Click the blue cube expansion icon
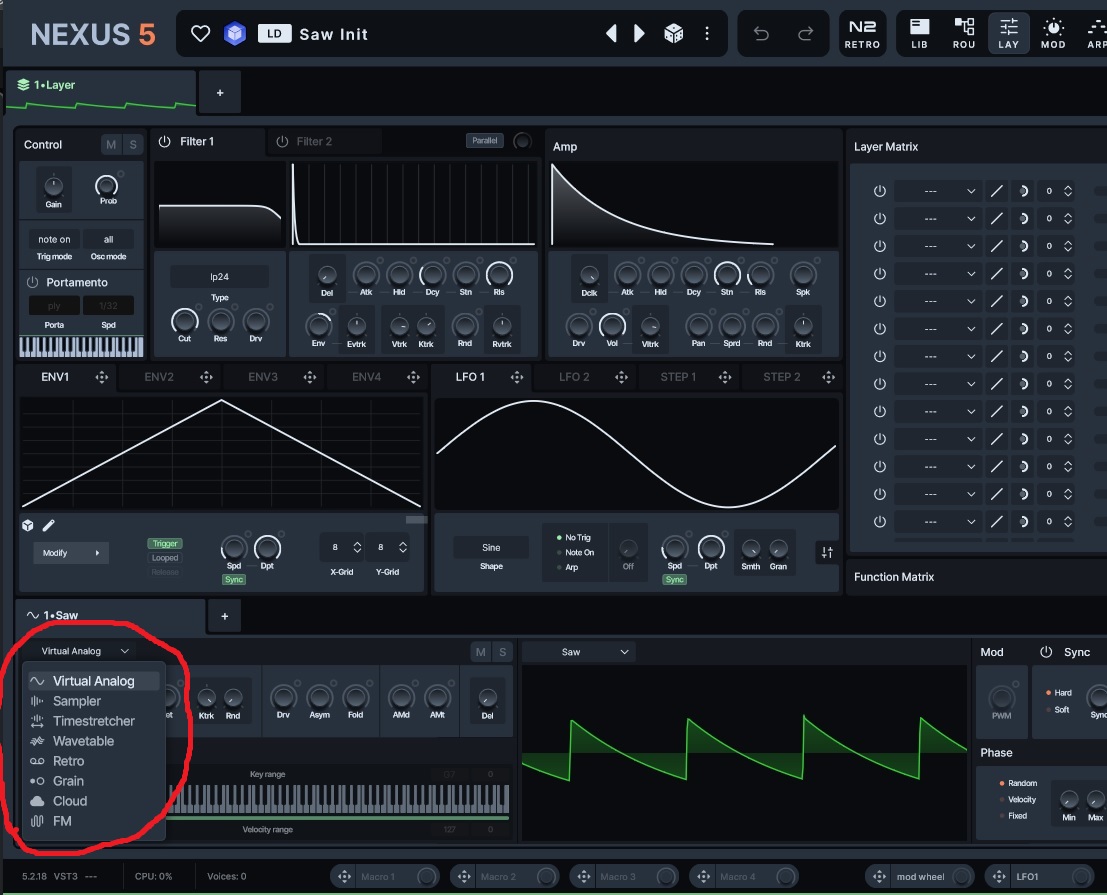Image resolution: width=1107 pixels, height=895 pixels. 234,33
